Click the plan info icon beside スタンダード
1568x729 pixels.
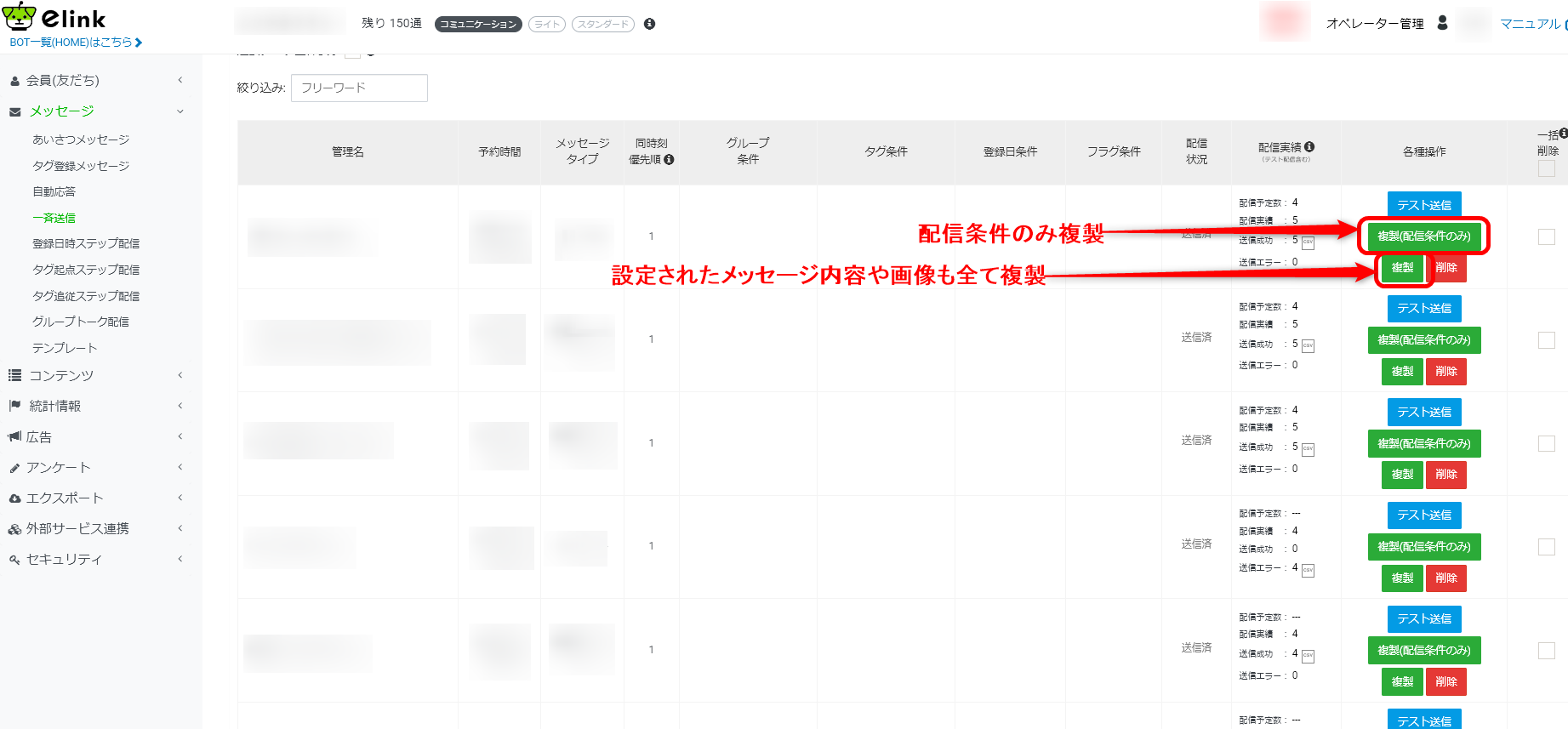(x=649, y=24)
